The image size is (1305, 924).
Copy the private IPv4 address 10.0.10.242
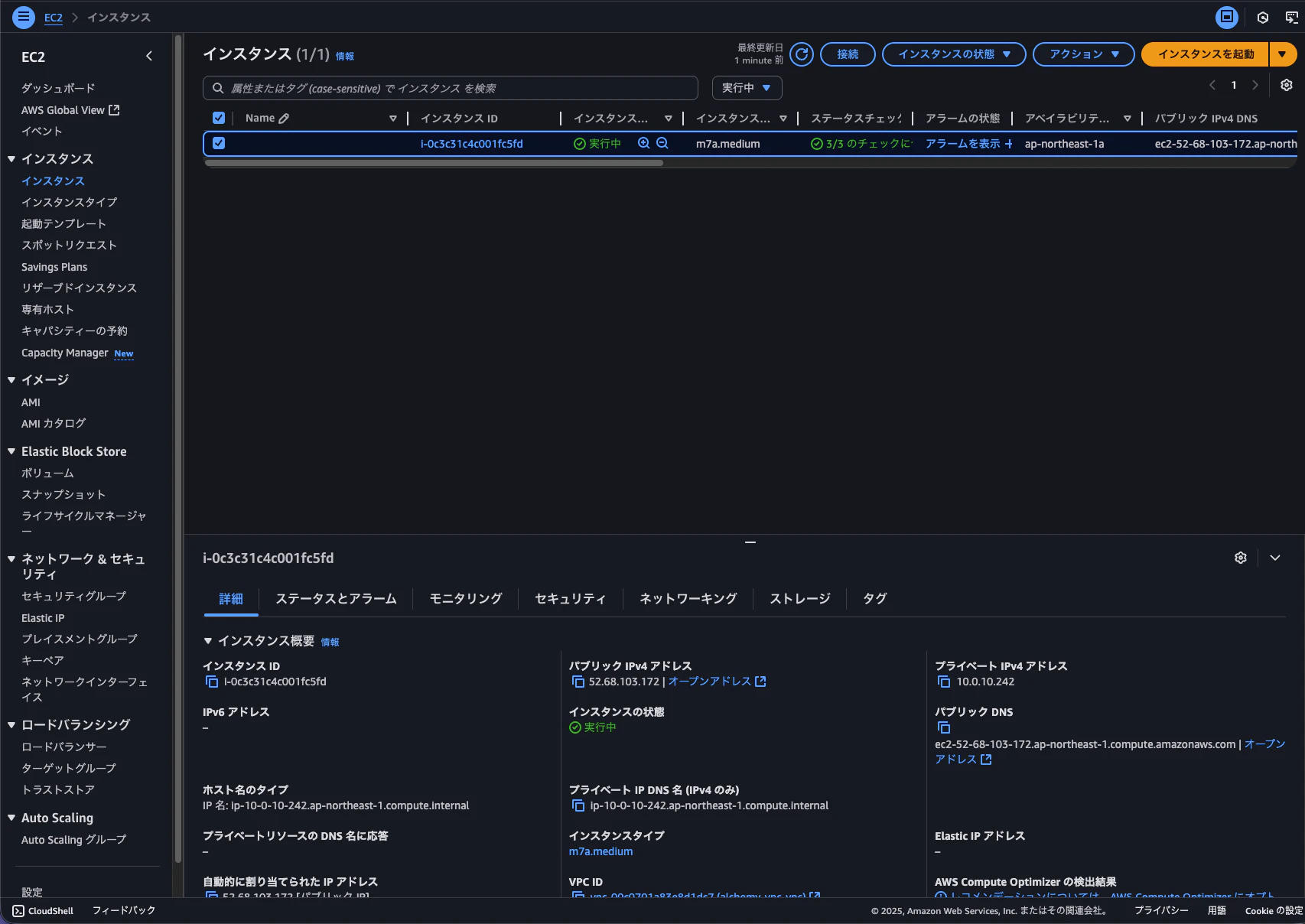944,682
